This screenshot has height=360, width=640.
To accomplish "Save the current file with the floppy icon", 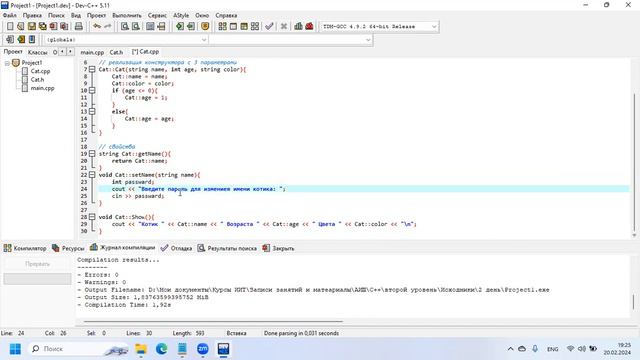I will 31,27.
